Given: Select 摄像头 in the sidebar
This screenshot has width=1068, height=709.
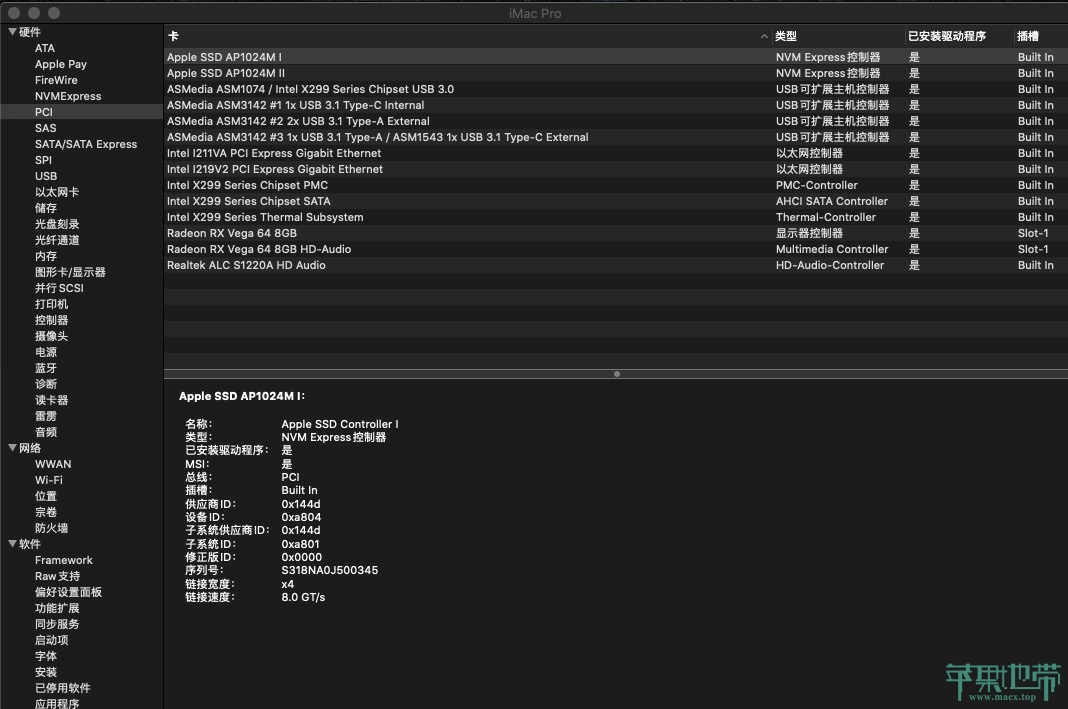Looking at the screenshot, I should click(x=51, y=336).
